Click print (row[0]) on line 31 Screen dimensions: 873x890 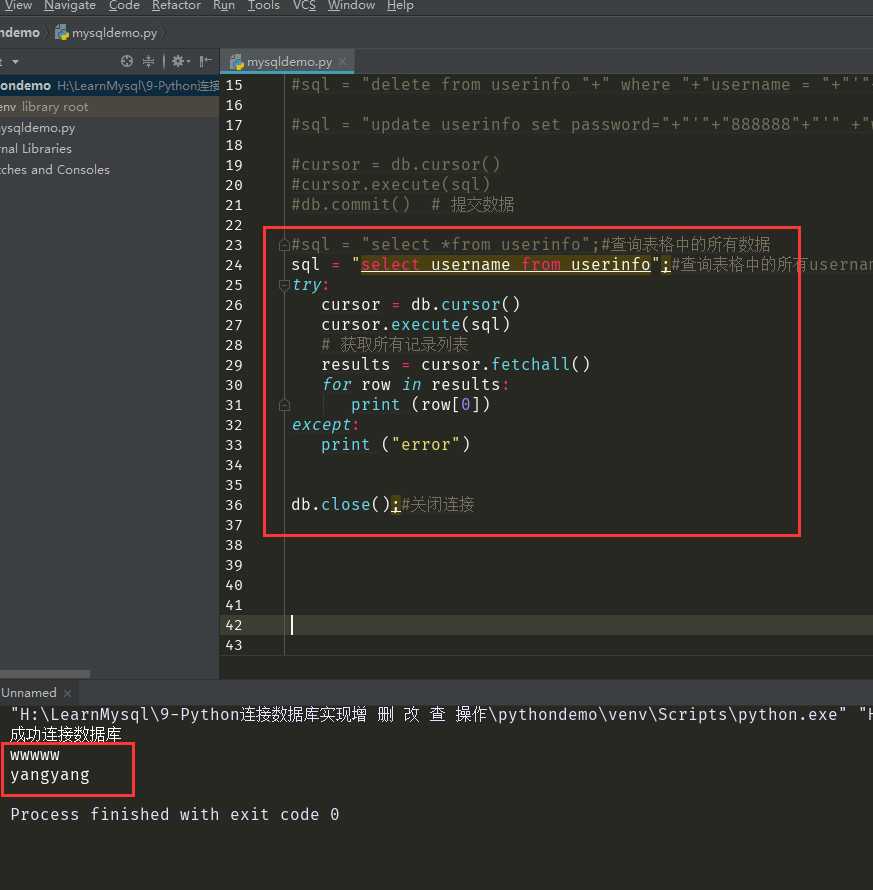pyautogui.click(x=421, y=405)
